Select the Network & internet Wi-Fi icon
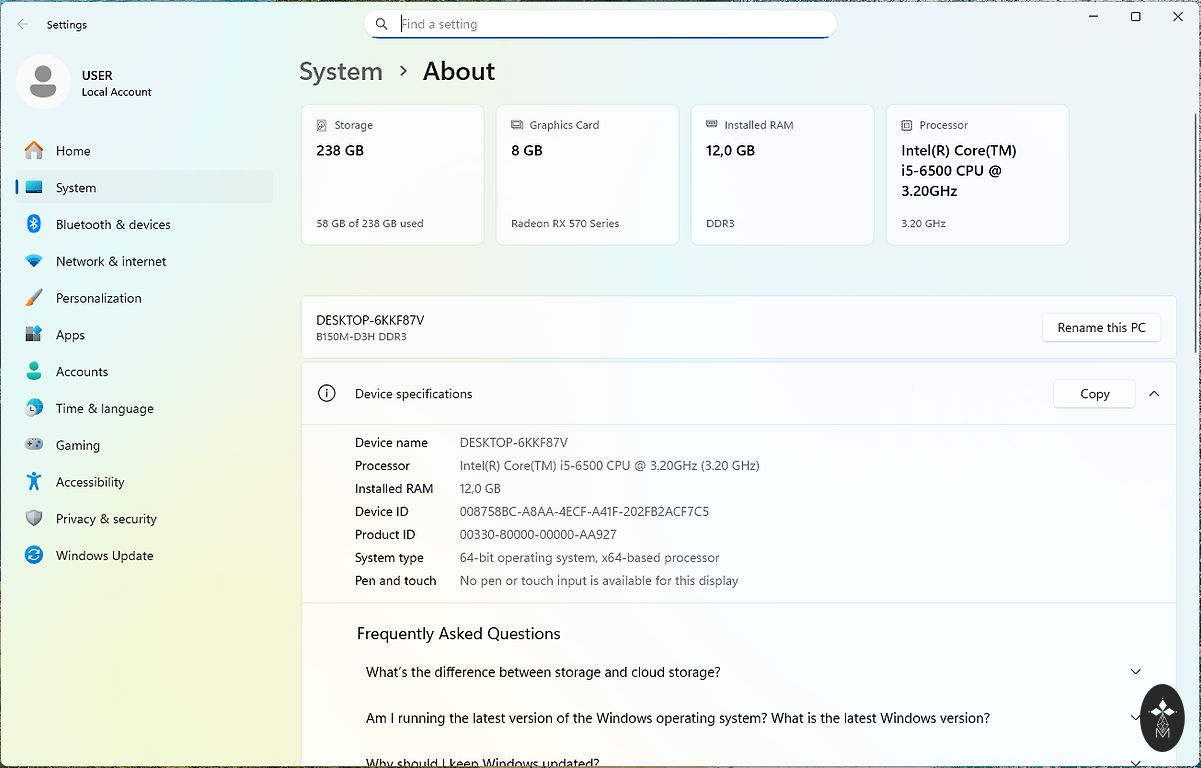 (34, 261)
